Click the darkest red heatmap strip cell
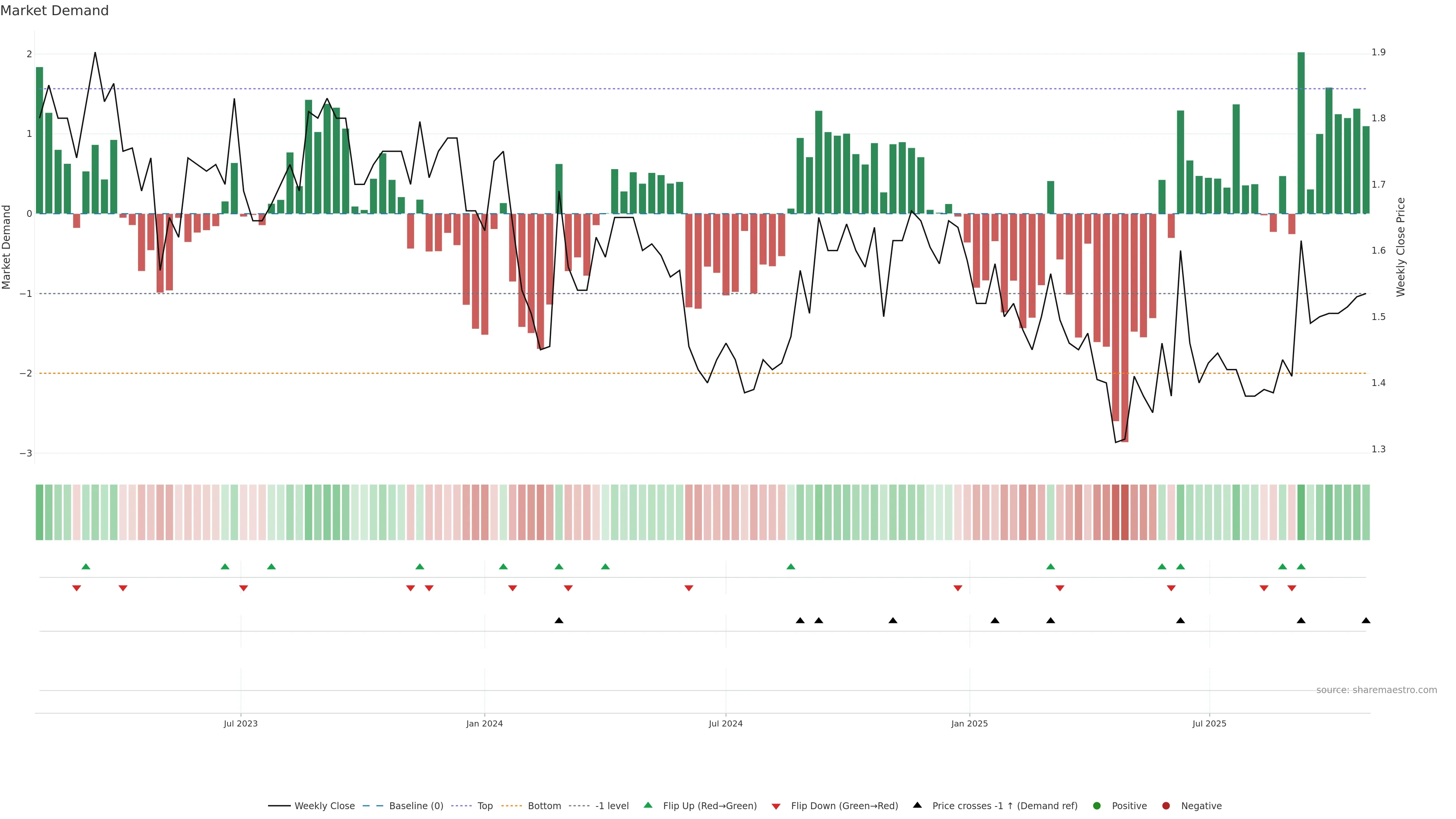This screenshot has width=1456, height=819. coord(1125,512)
